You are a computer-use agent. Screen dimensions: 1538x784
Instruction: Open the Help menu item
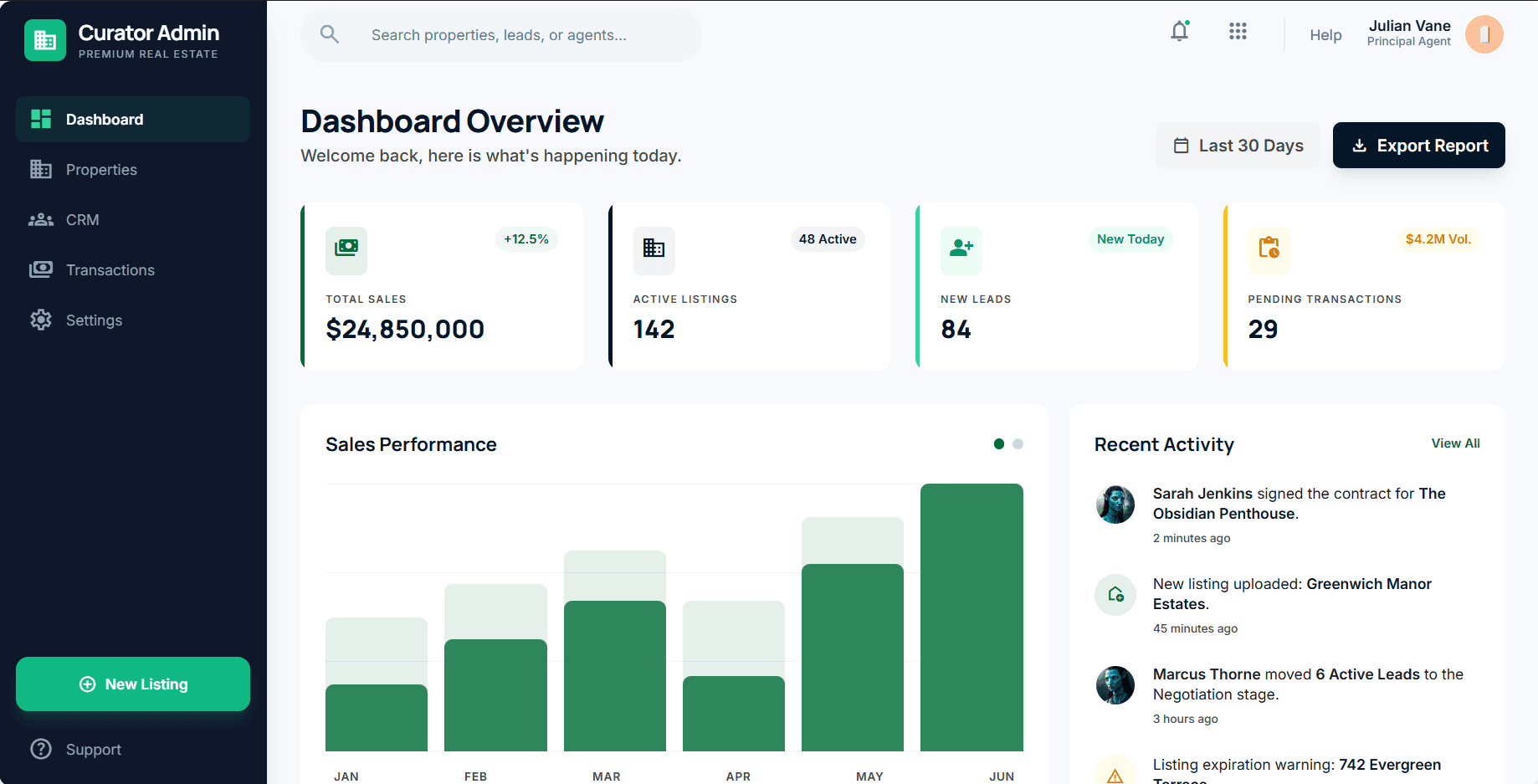tap(1325, 35)
